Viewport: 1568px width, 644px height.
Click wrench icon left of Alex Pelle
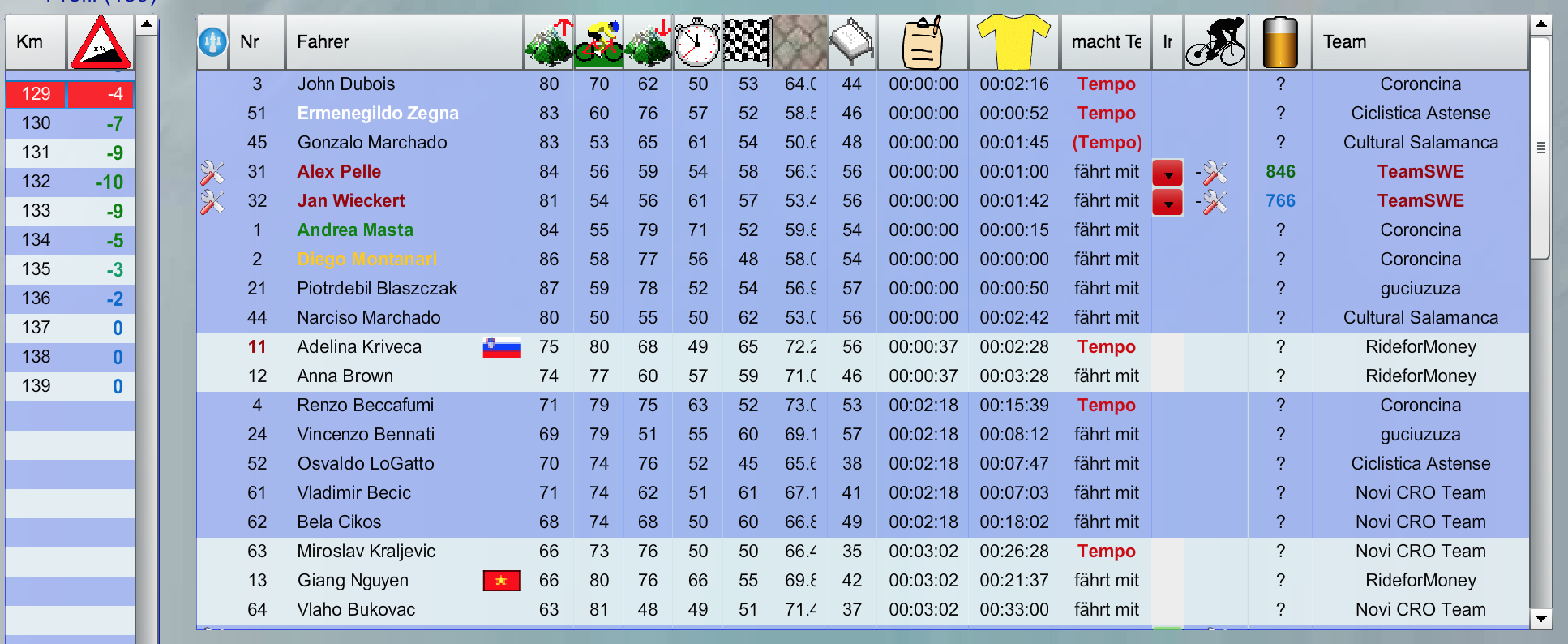tap(212, 172)
